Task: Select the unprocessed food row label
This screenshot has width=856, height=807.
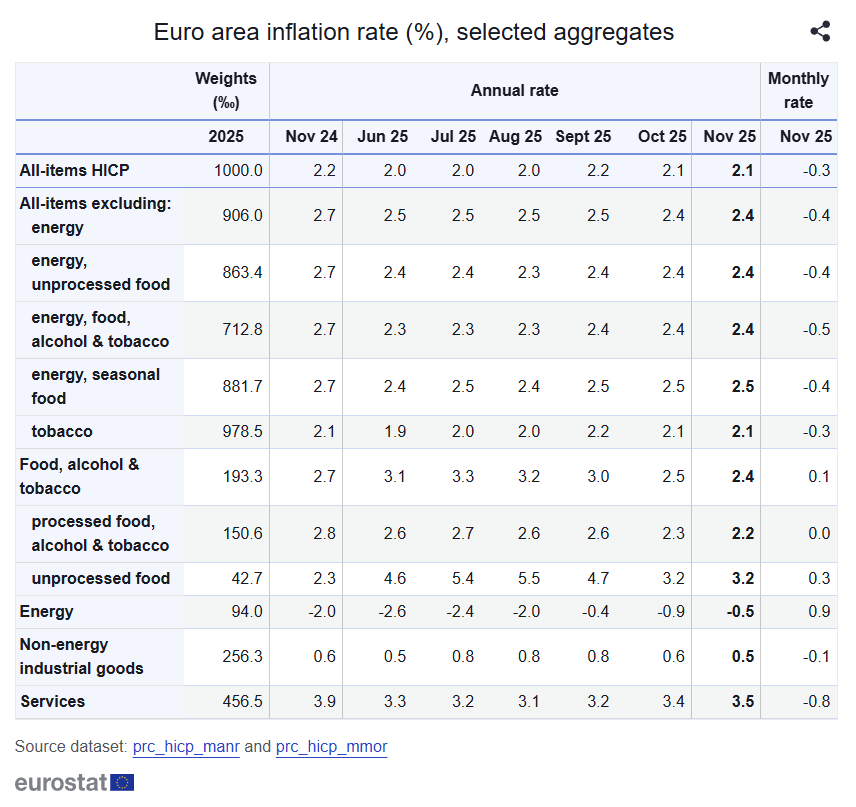Action: [100, 578]
